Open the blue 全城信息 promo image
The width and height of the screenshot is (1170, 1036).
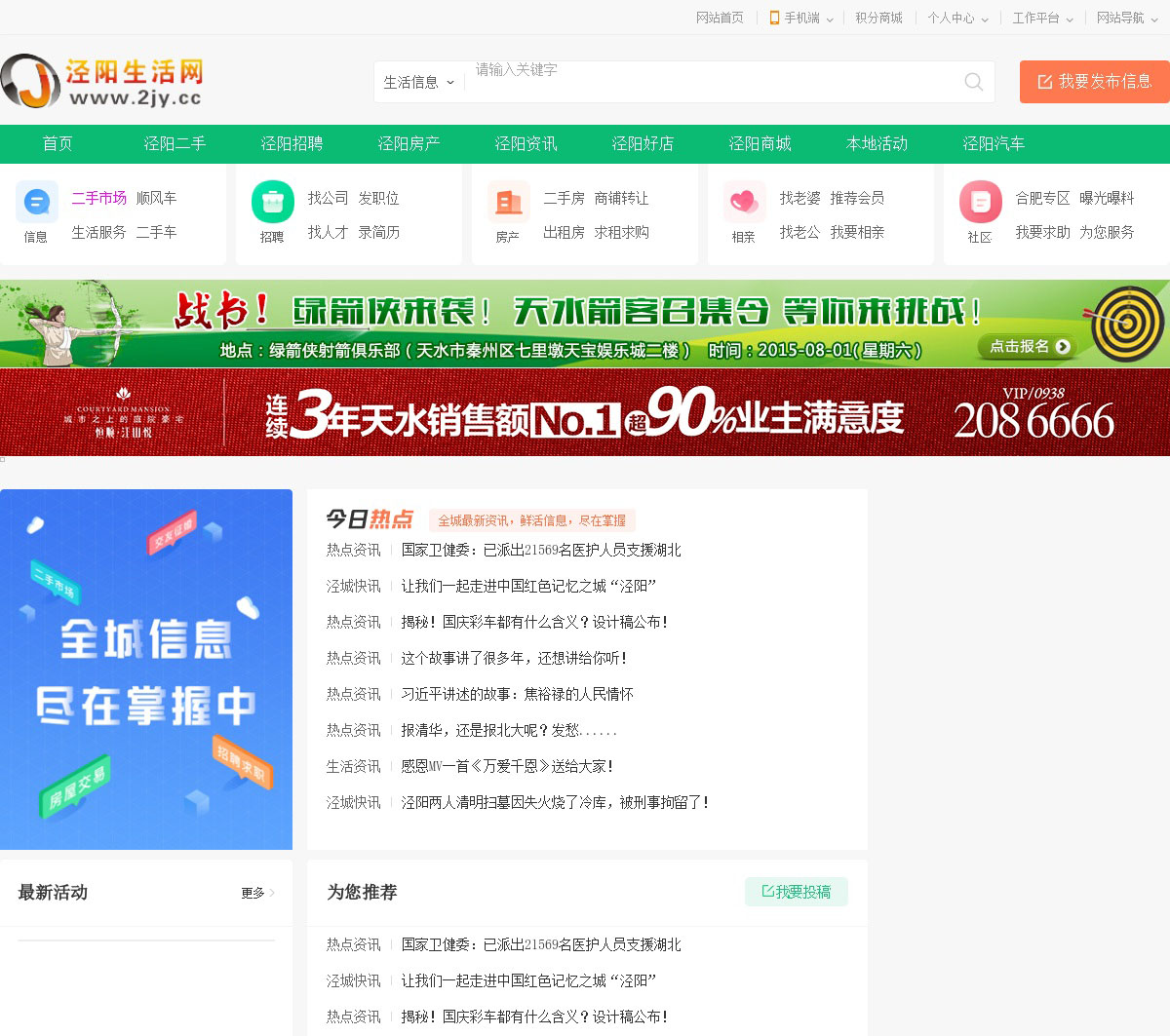[x=146, y=670]
